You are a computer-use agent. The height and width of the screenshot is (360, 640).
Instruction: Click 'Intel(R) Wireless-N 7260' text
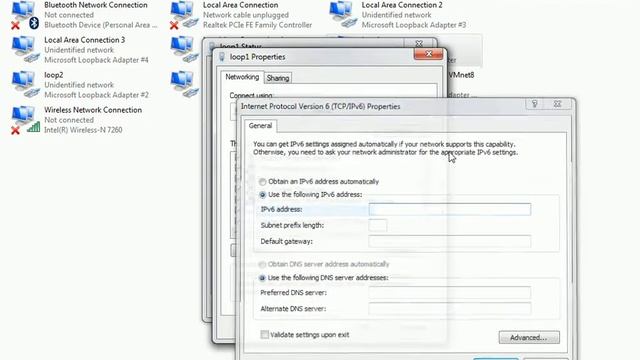click(83, 130)
